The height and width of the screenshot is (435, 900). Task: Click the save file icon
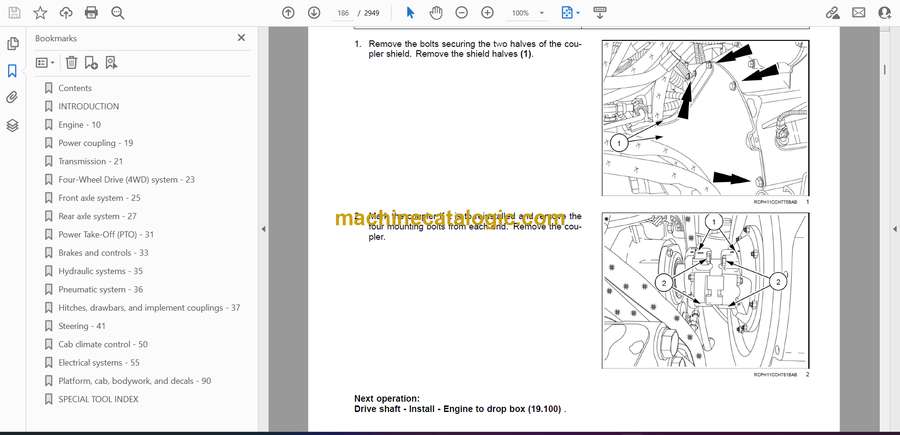pos(13,13)
